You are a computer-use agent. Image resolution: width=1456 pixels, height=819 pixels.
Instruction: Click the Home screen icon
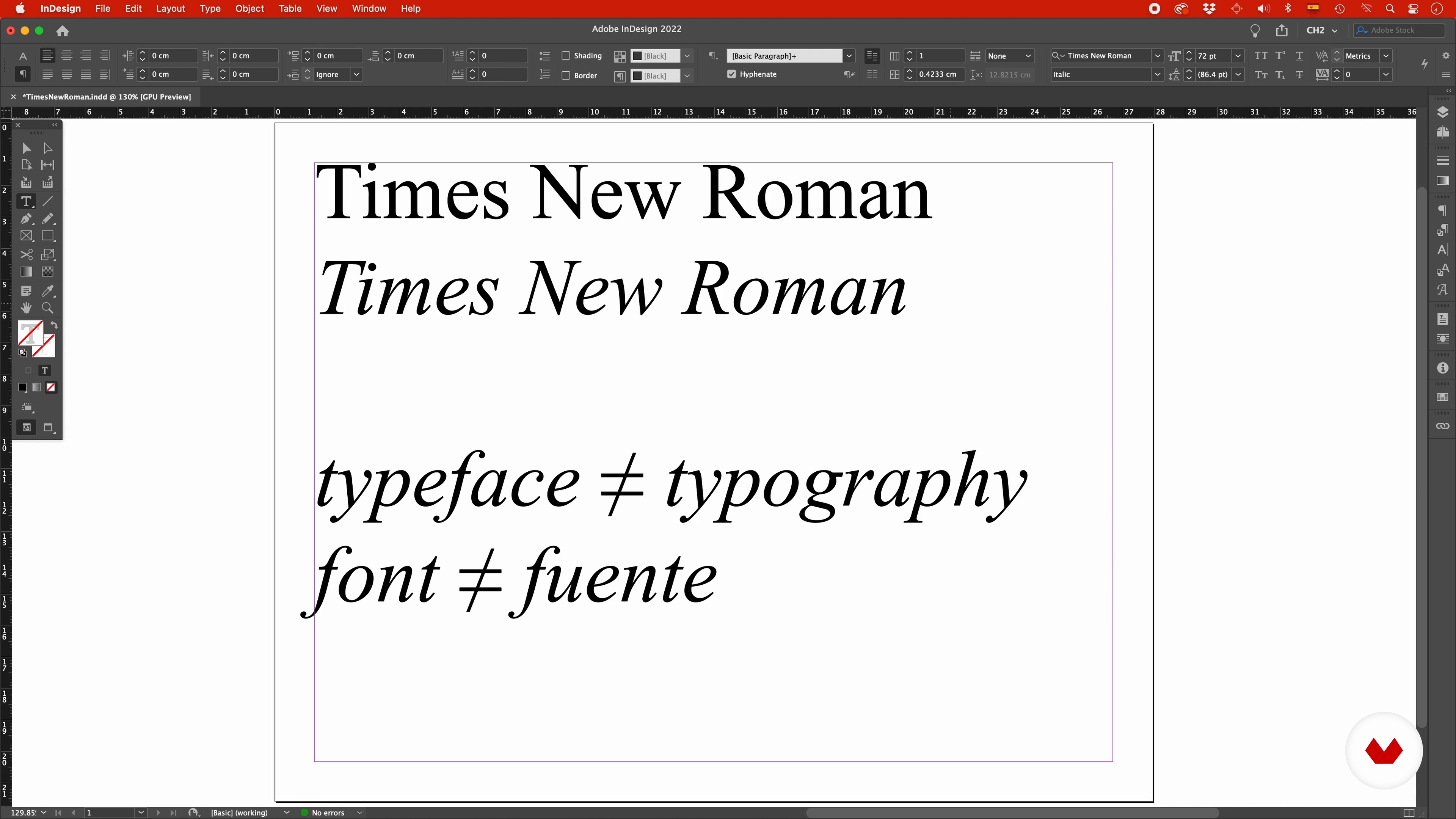tap(63, 30)
